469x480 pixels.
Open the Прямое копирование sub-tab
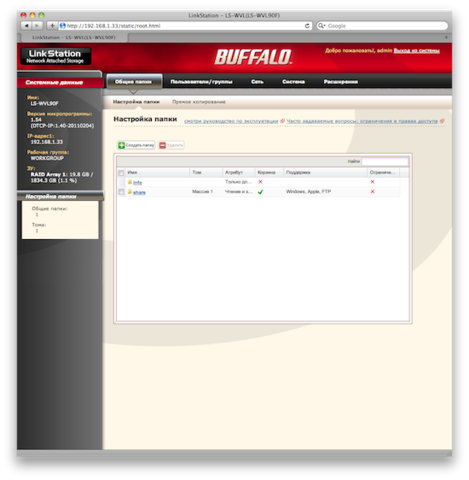[199, 102]
